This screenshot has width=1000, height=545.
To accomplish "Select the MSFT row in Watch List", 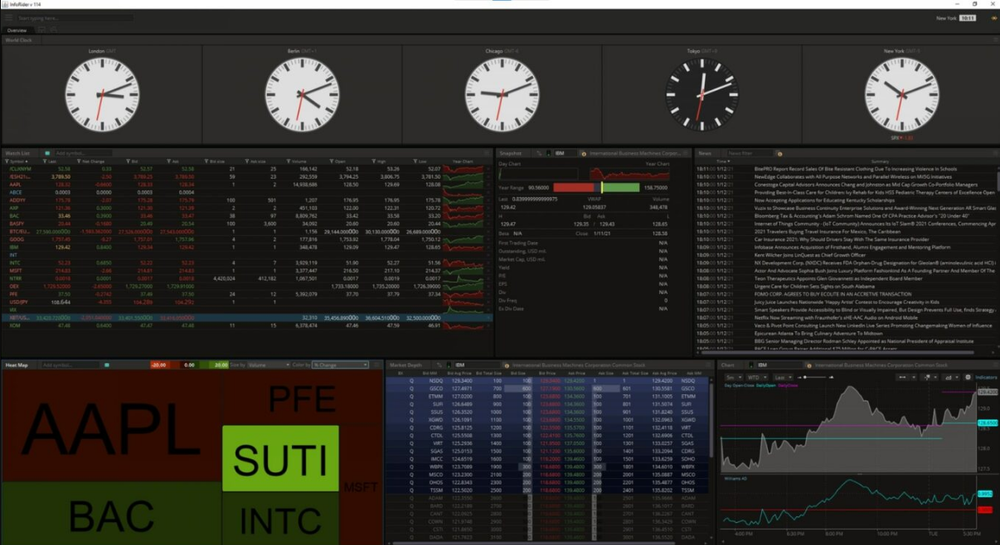I will point(246,270).
